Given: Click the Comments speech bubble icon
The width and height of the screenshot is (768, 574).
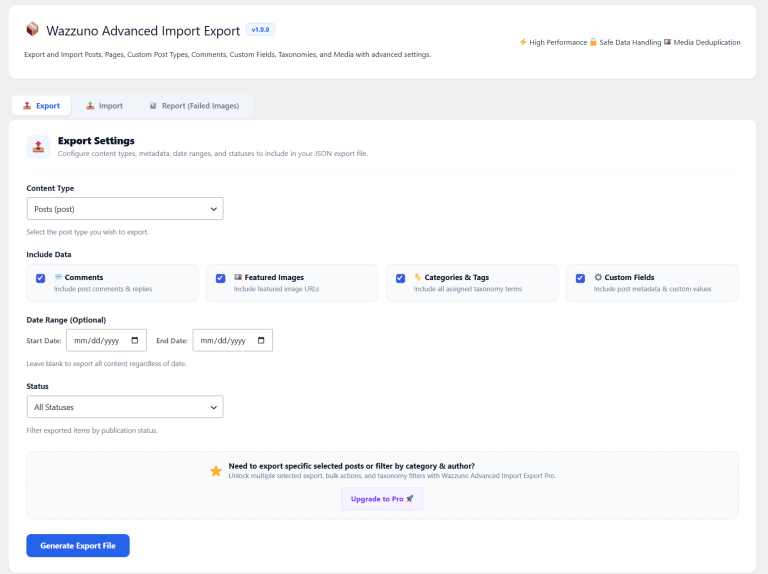Looking at the screenshot, I should (58, 277).
